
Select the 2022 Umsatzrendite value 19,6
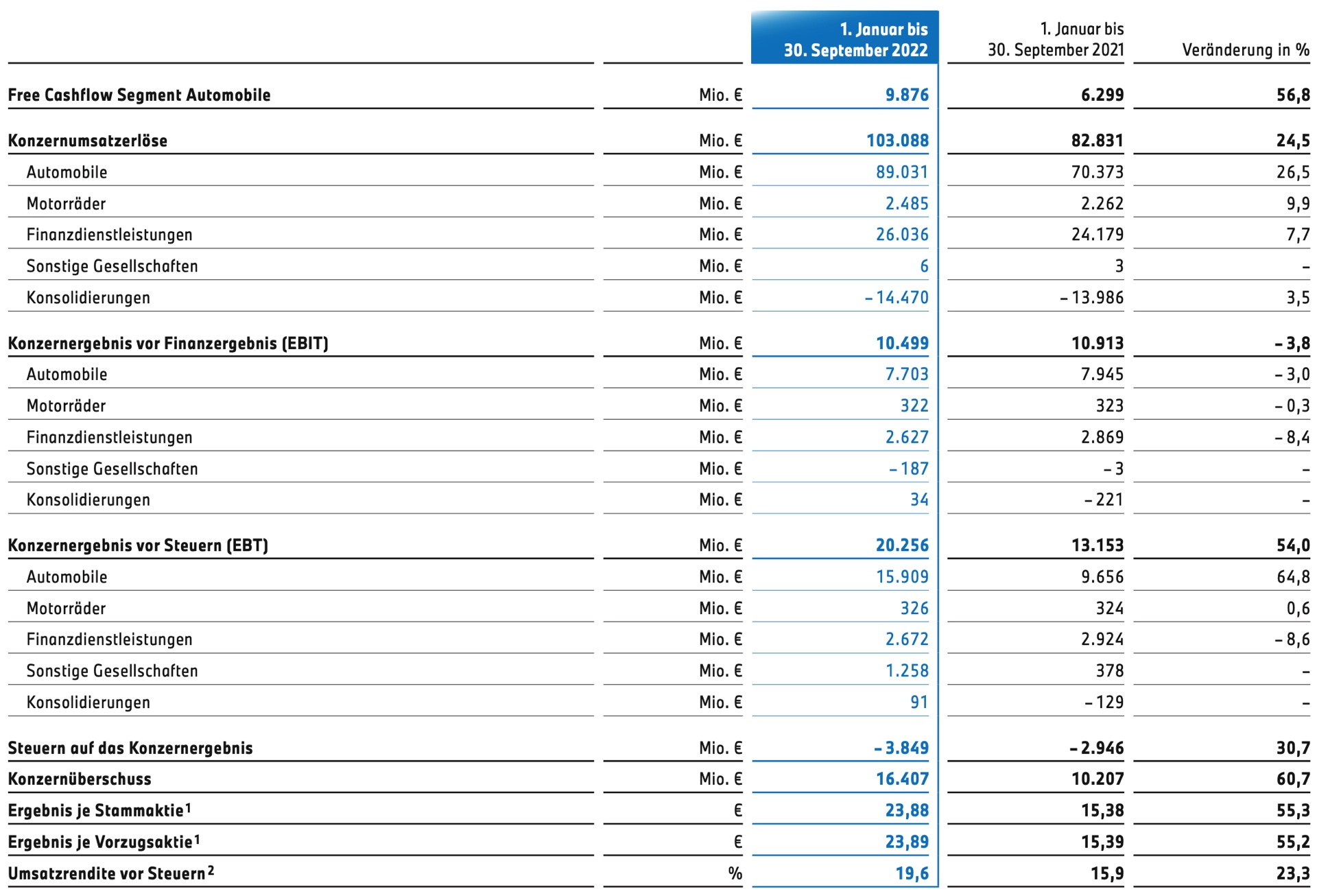912,874
